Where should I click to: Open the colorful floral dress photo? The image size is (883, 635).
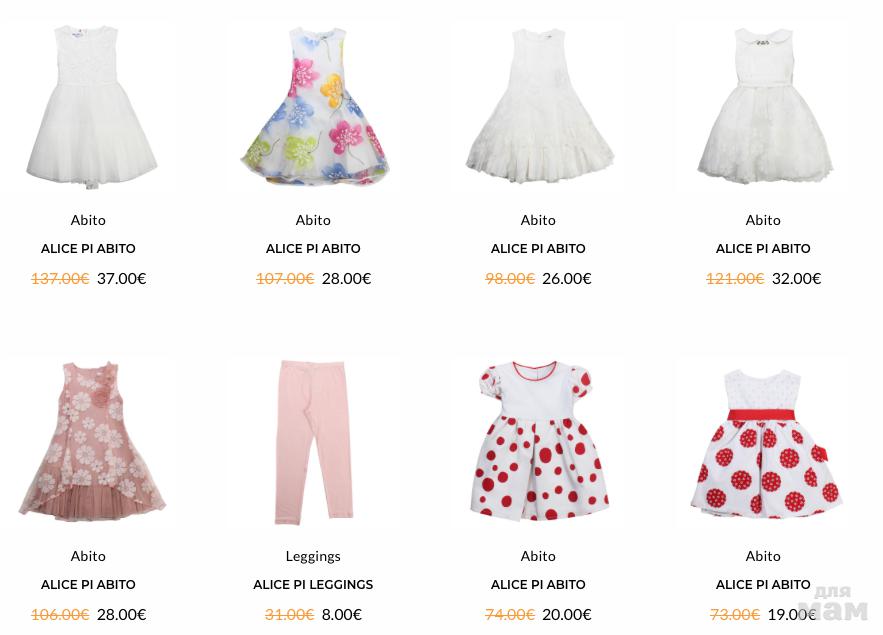pos(314,106)
